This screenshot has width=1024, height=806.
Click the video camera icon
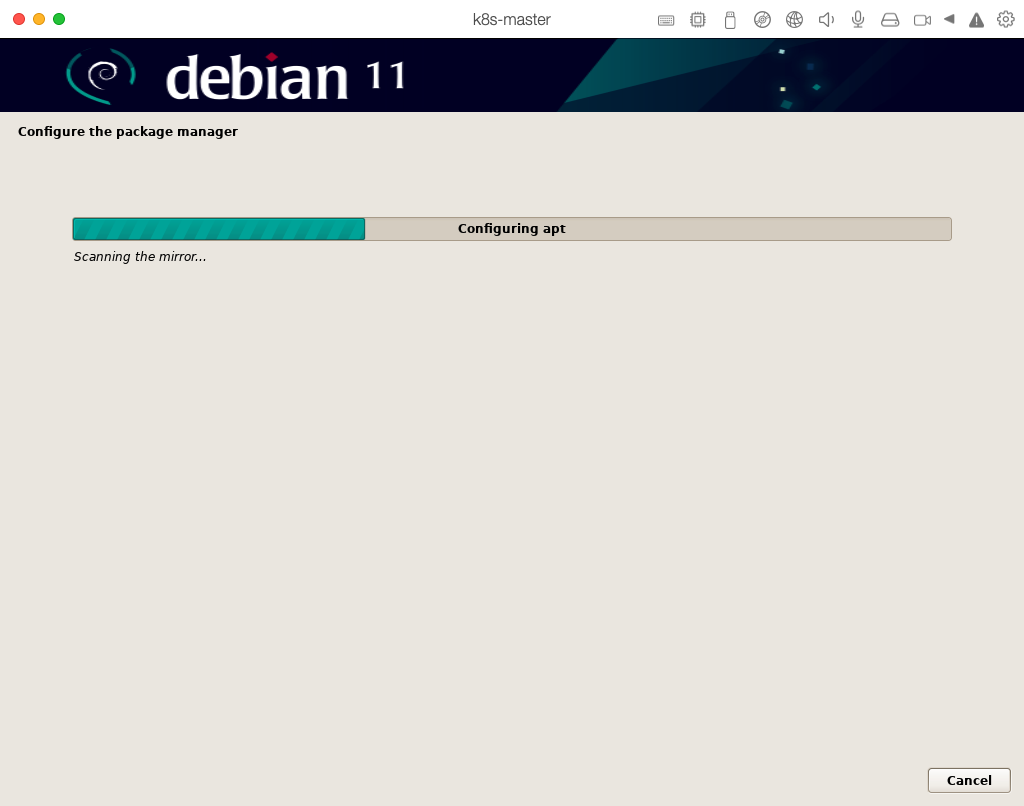[922, 20]
